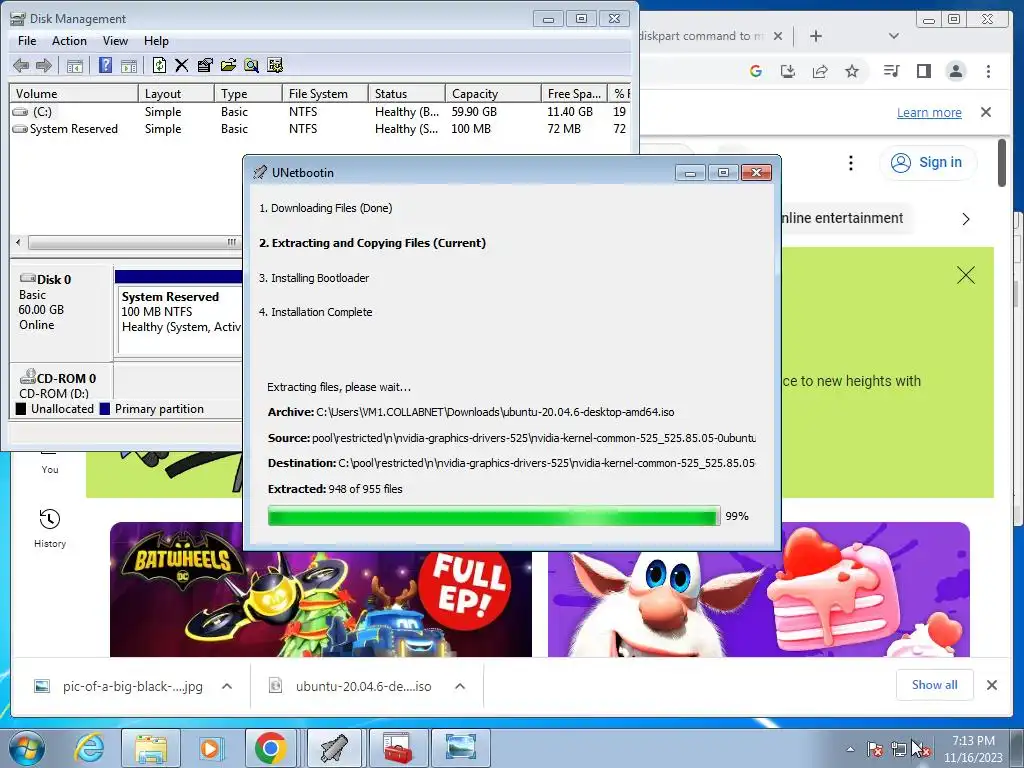Click the open folder icon in Disk Management
Screen dimensions: 1024x768
pos(228,65)
